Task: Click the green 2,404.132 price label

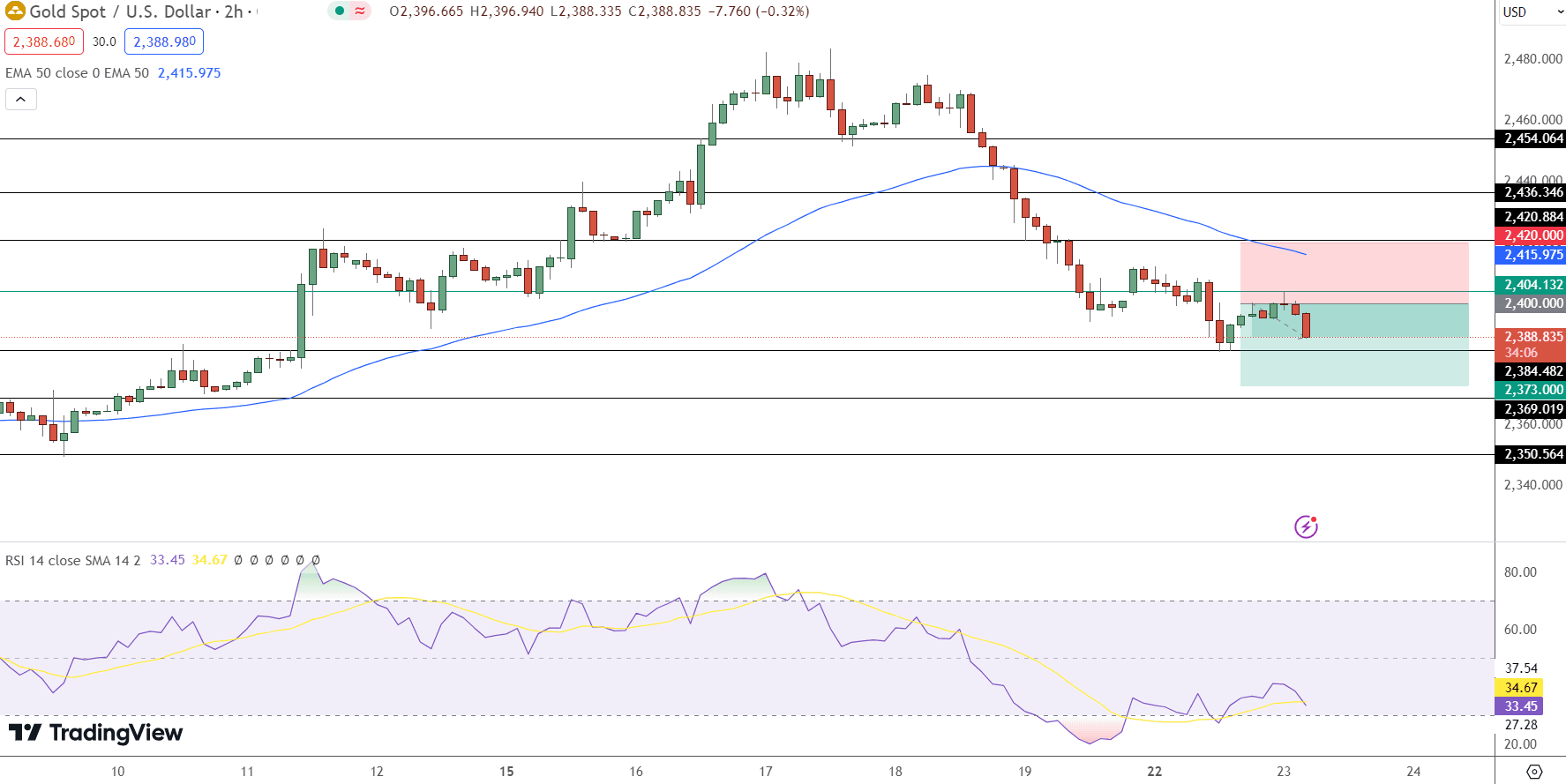Action: pos(1531,285)
